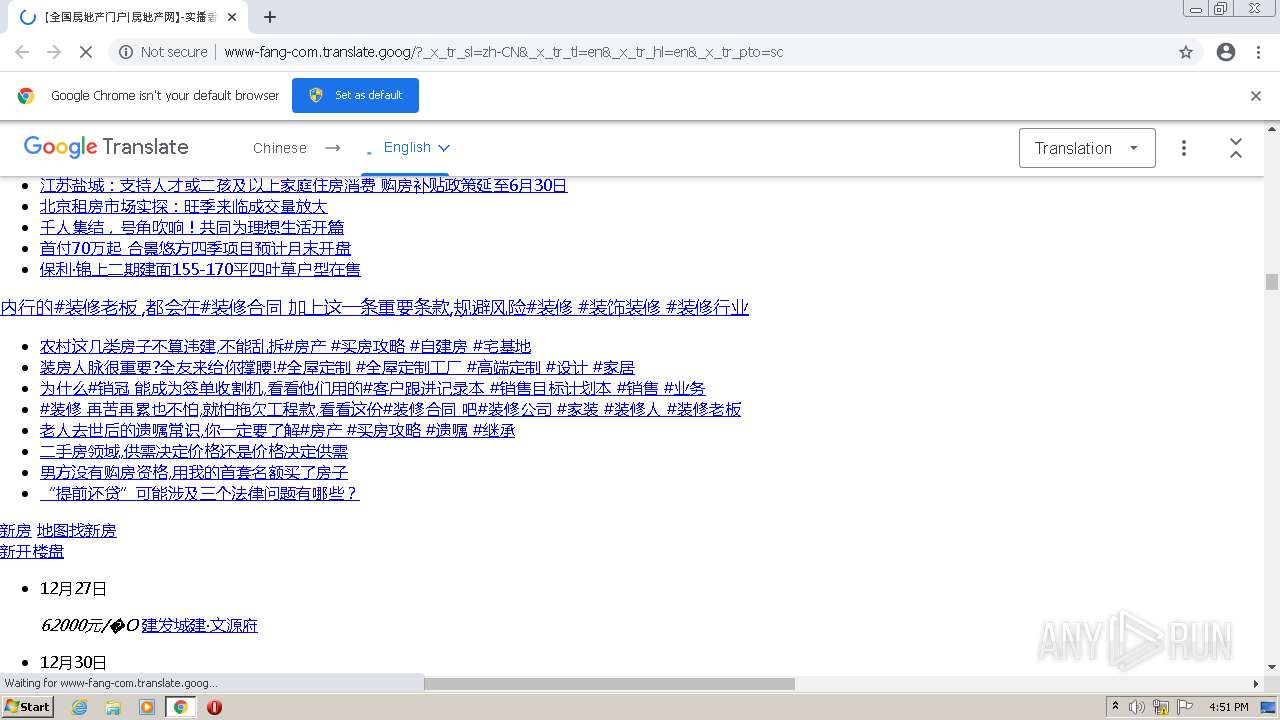Open the “提前还贷” legal questions link

click(x=199, y=493)
